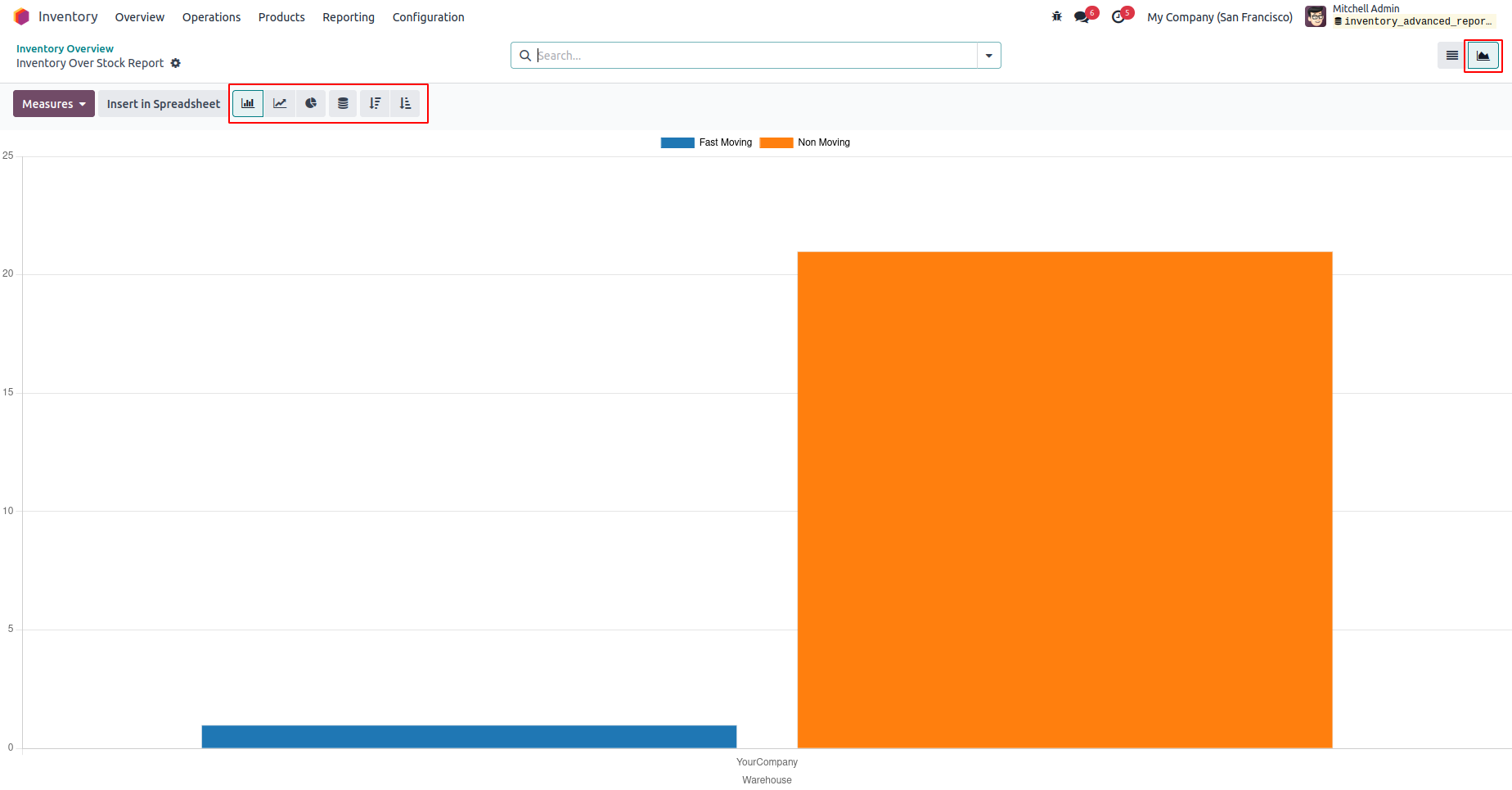Switch to line chart view
Image resolution: width=1512 pixels, height=790 pixels.
(x=280, y=104)
